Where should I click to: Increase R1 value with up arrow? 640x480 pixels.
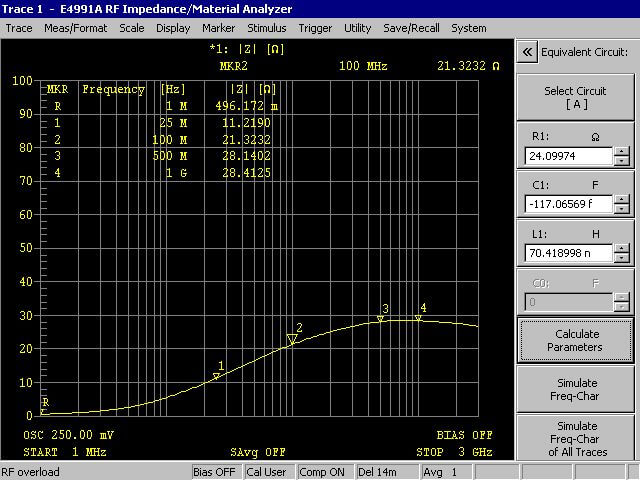coord(622,151)
